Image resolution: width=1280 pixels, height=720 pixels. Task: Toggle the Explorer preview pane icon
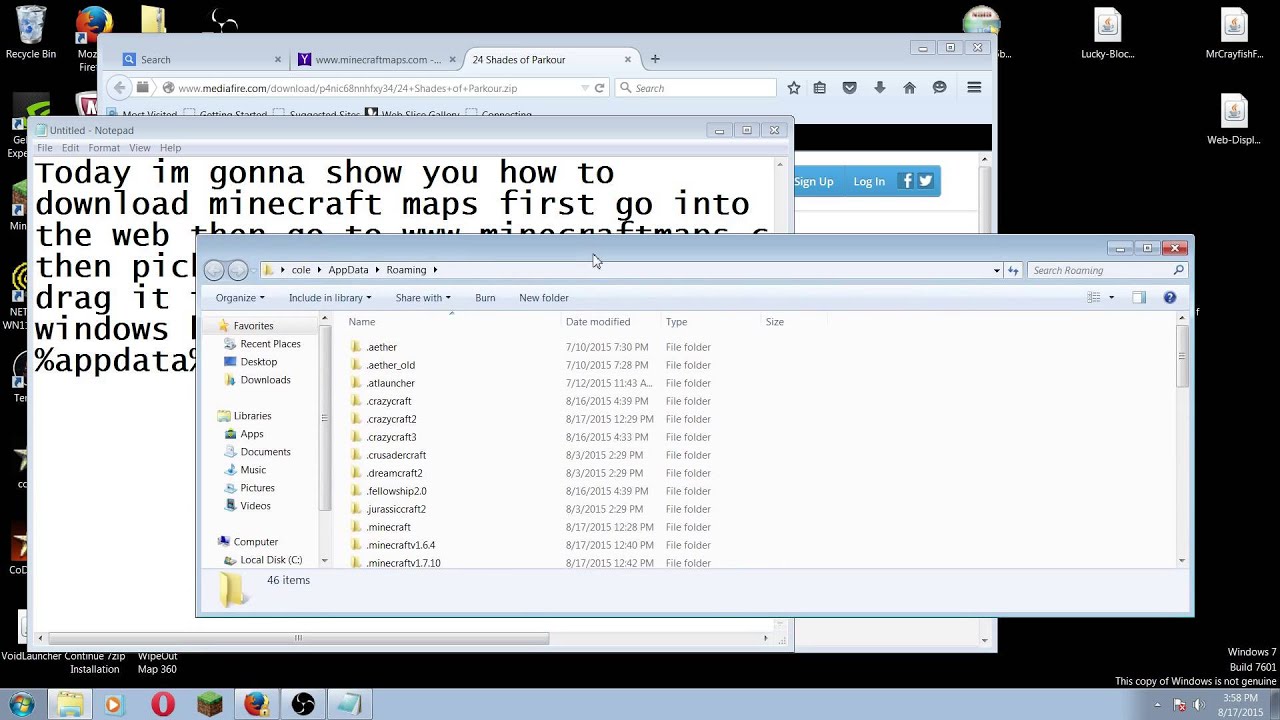pos(1139,297)
